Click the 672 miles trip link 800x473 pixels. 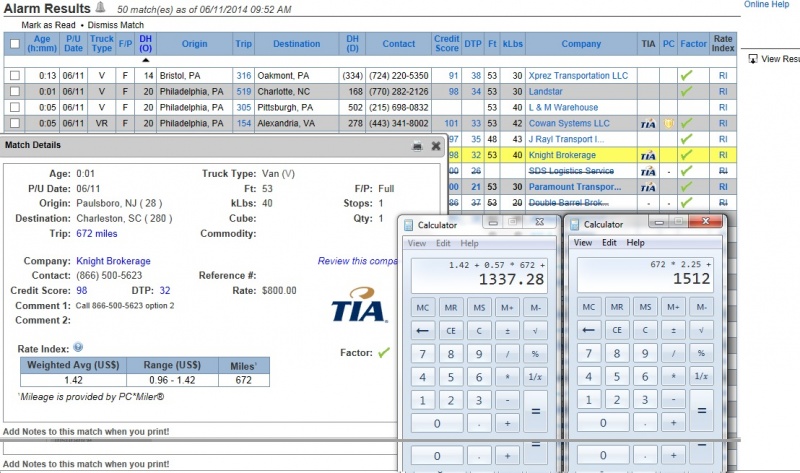pyautogui.click(x=97, y=234)
